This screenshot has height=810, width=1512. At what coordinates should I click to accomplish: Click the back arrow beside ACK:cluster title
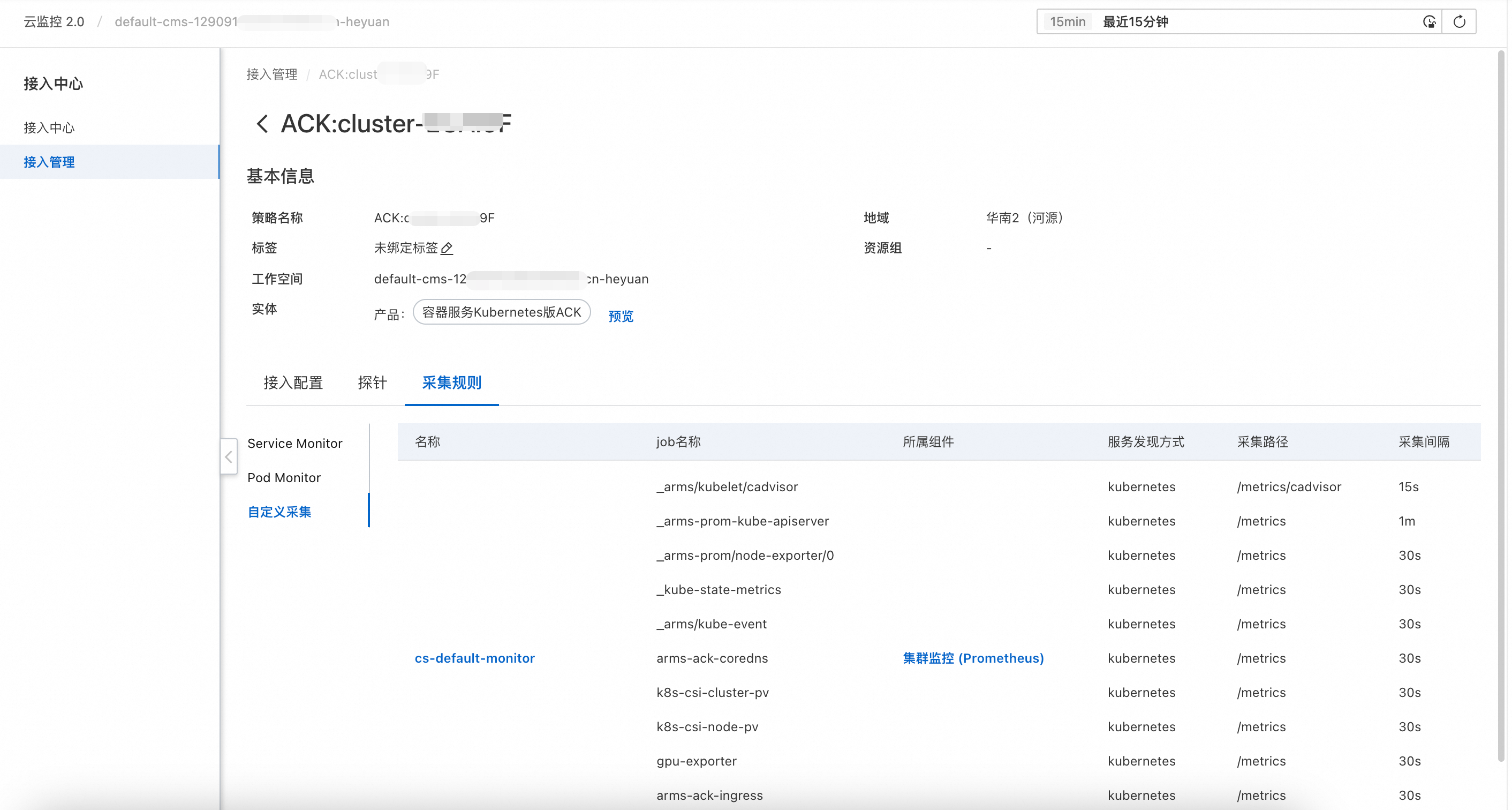[262, 124]
